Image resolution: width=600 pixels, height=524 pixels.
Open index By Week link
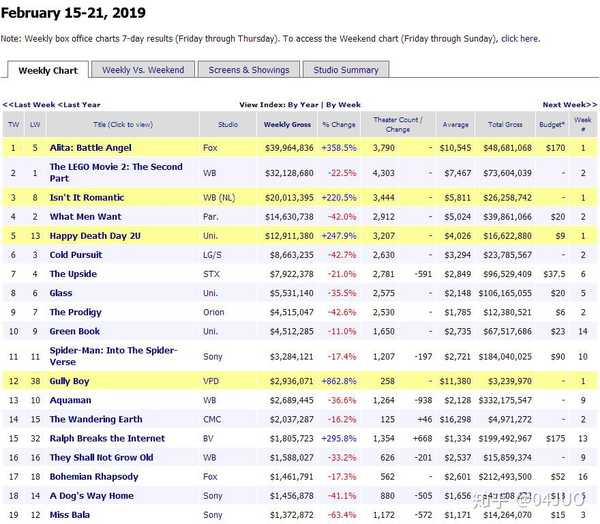tap(343, 105)
